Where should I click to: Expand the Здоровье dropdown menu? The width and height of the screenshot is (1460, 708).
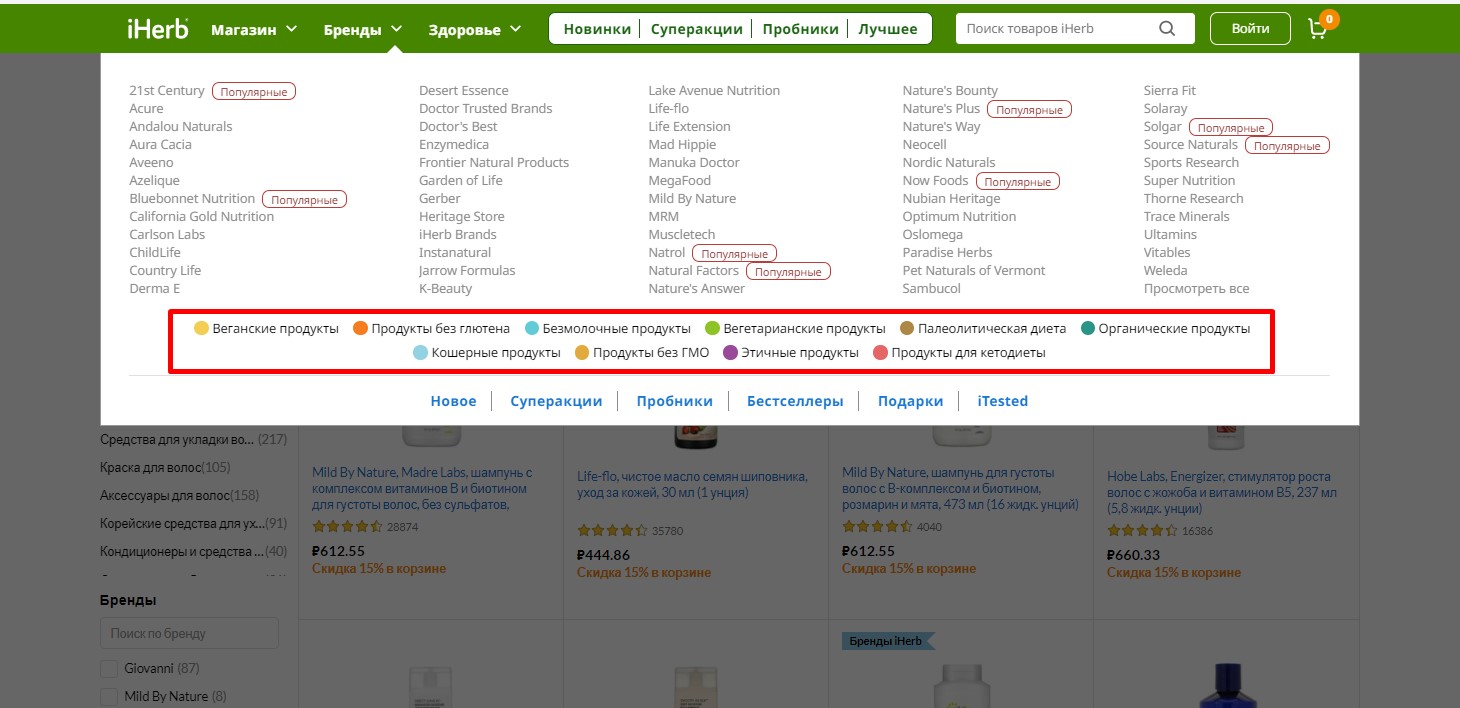(x=475, y=29)
